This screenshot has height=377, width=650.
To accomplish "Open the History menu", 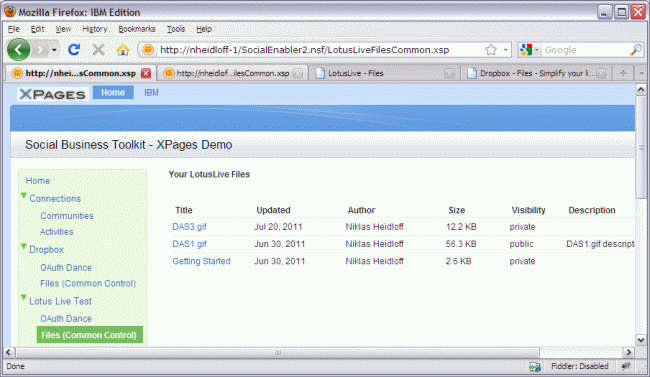I will tap(95, 29).
